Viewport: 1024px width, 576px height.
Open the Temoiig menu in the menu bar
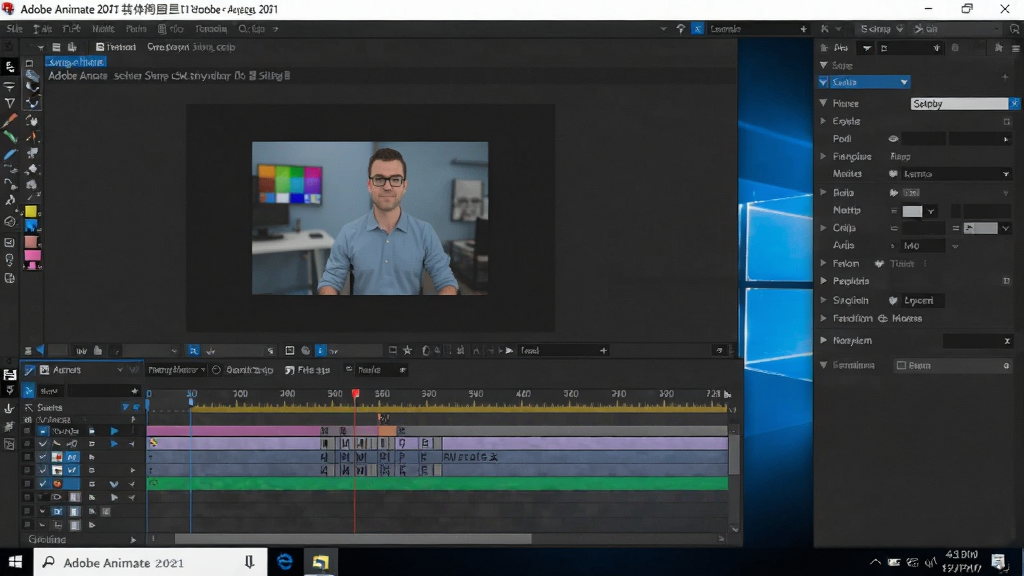pos(211,29)
